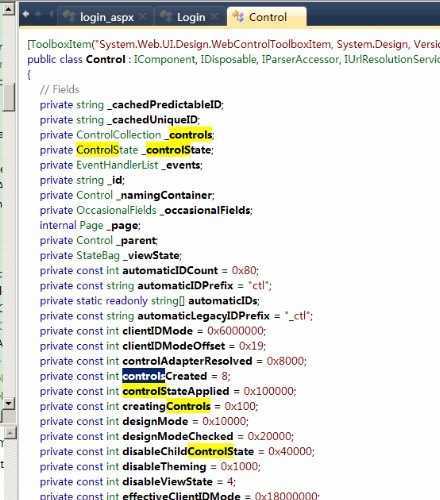Select the _namingContainer field

point(164,195)
